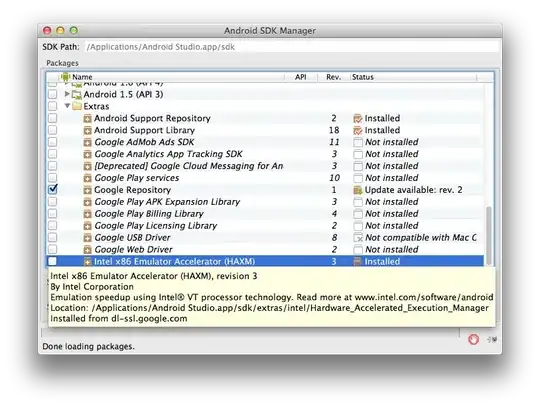Screen dimensions: 540x407
Task: Click not-installed status icon for Google Web Driver
Action: click(358, 250)
